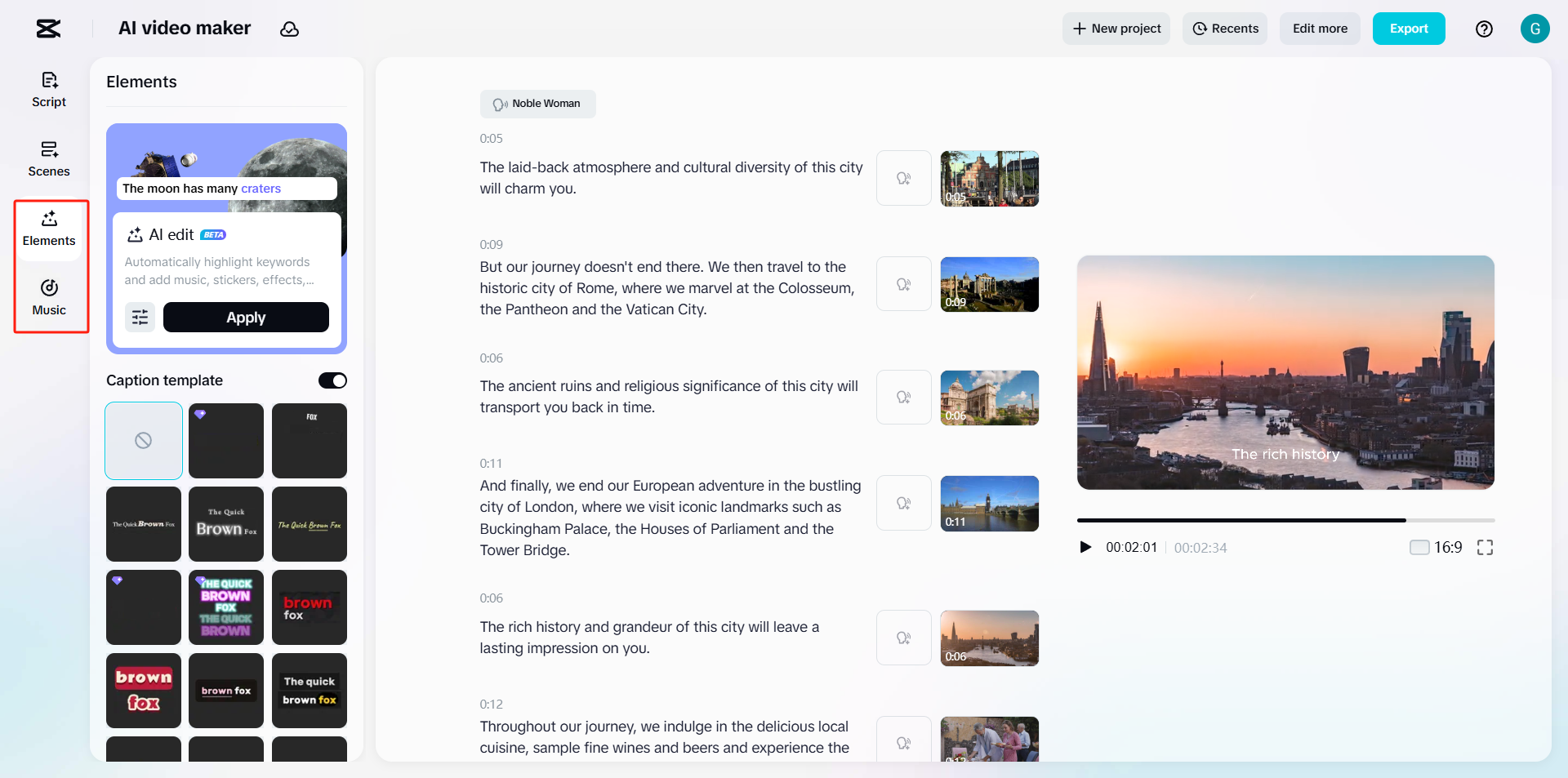
Task: Play the video preview
Action: [1085, 547]
